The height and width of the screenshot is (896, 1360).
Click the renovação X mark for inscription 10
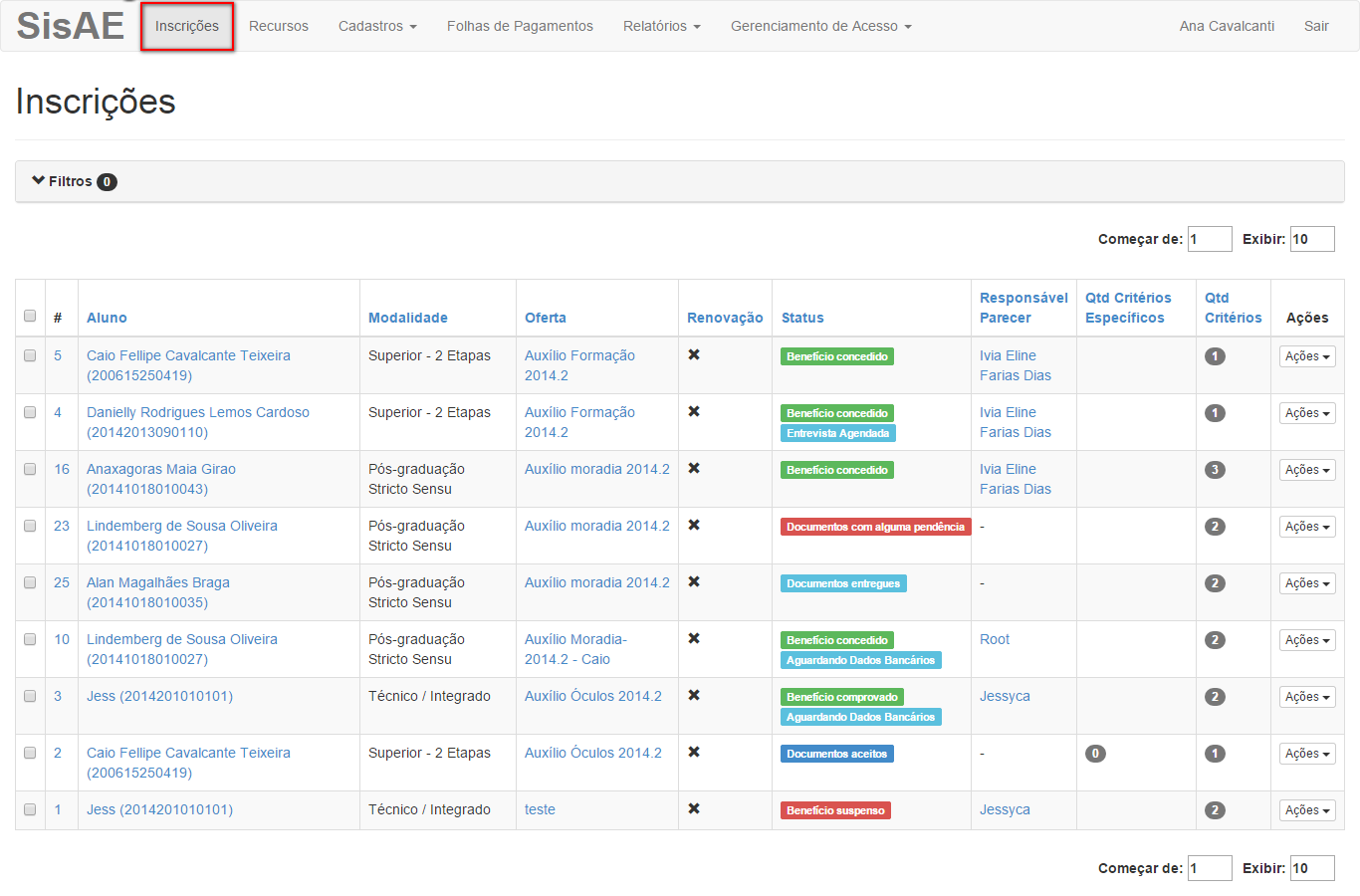tap(694, 638)
